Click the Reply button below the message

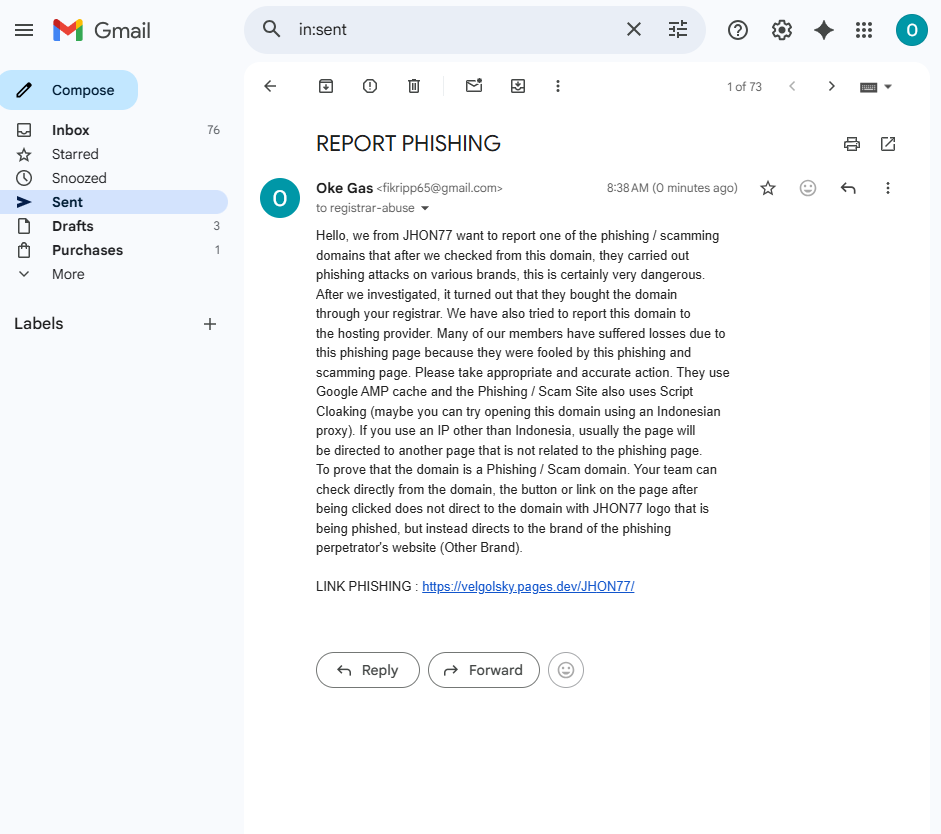(368, 670)
